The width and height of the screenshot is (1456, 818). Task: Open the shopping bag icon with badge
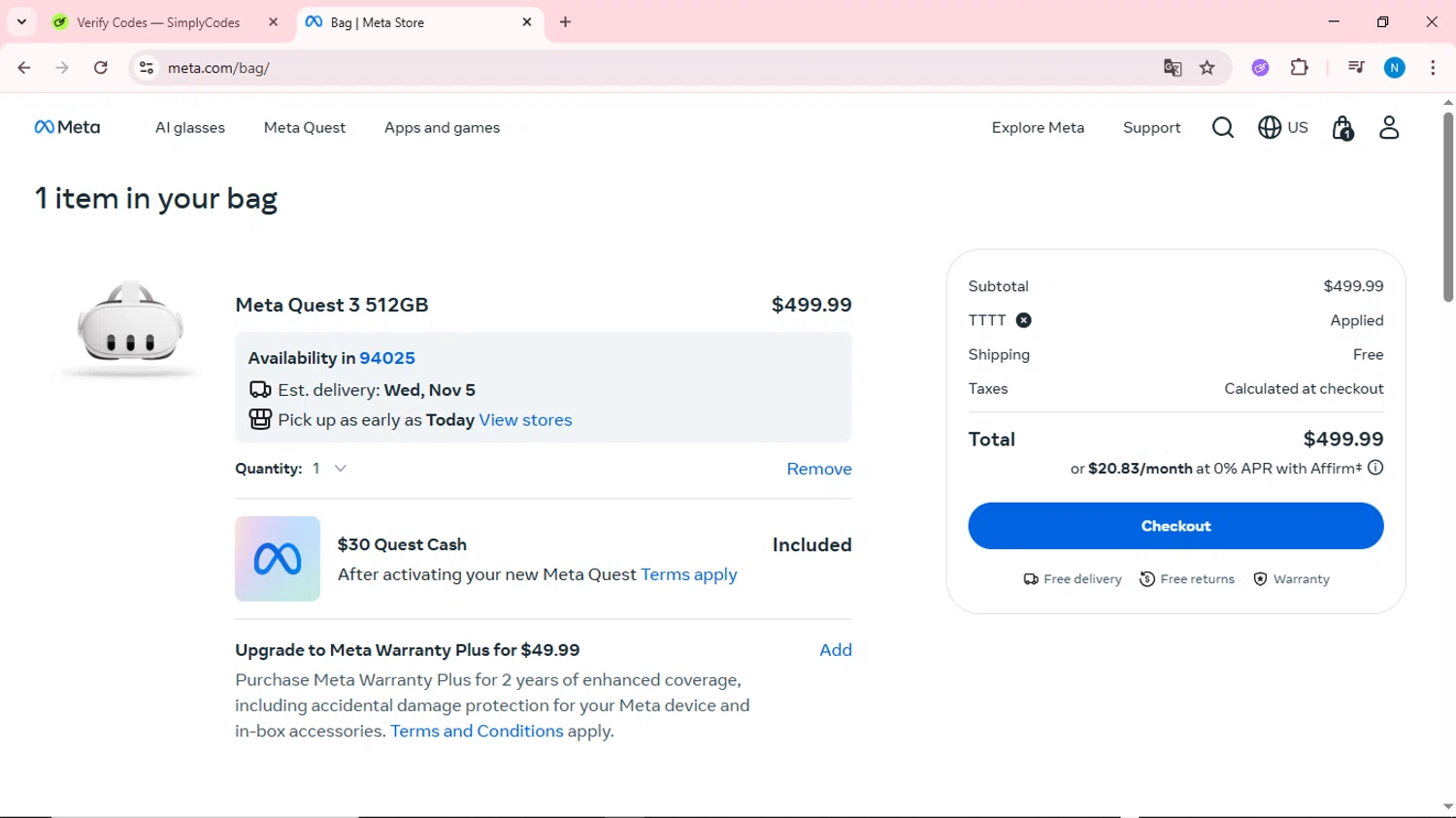(1342, 127)
